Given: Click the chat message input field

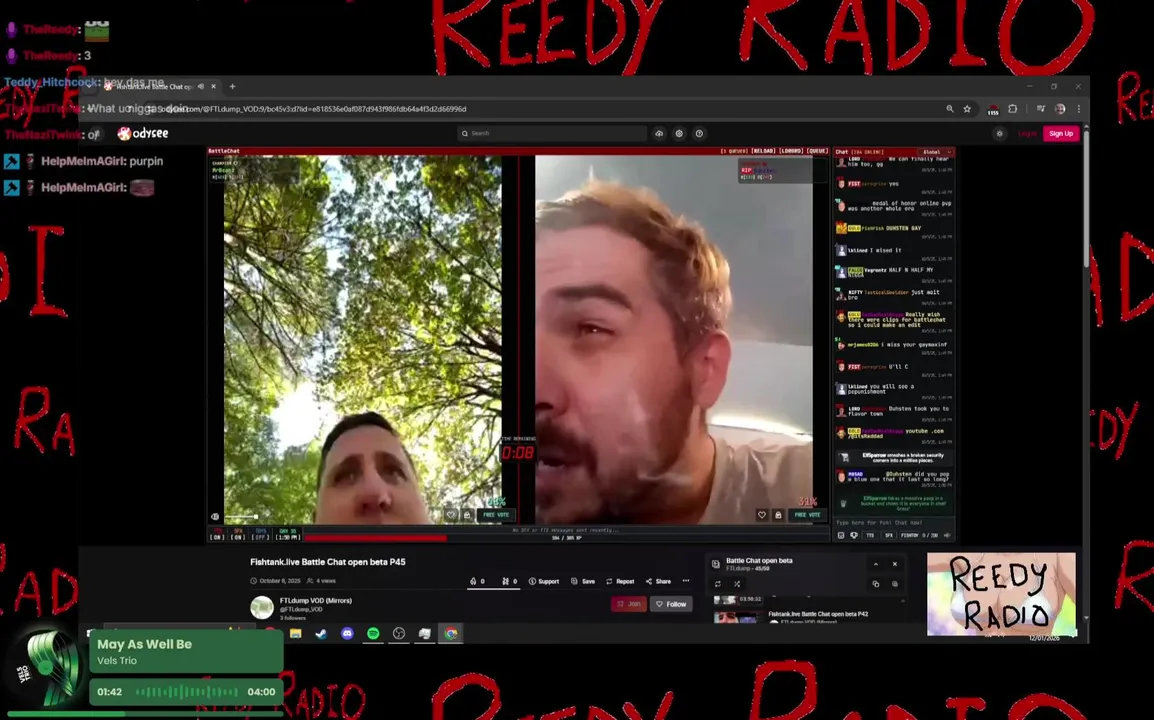Looking at the screenshot, I should (x=893, y=522).
